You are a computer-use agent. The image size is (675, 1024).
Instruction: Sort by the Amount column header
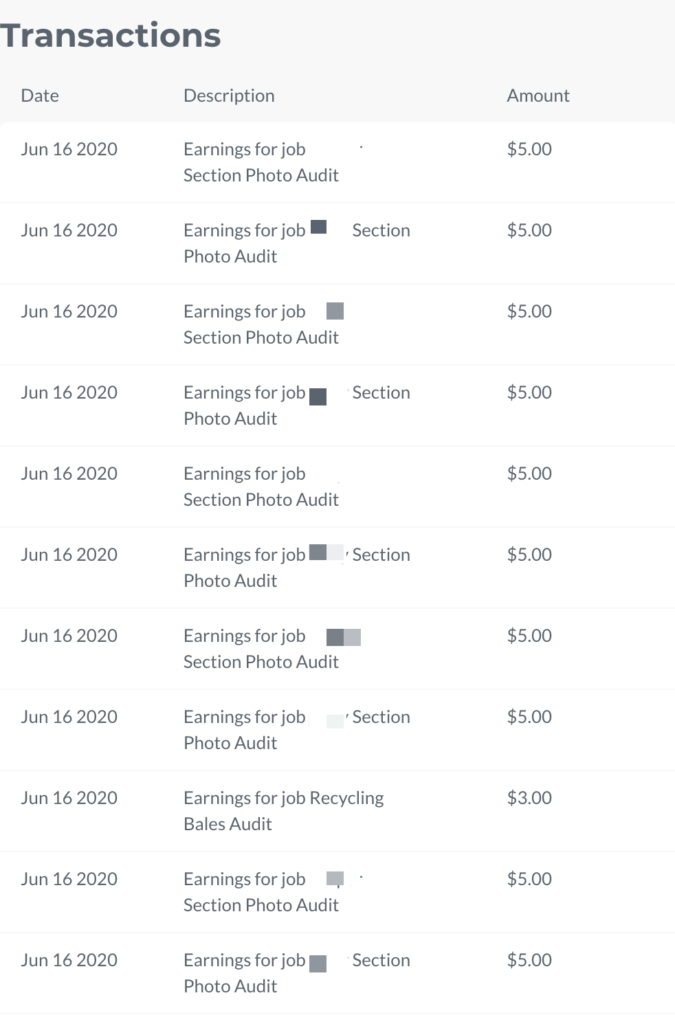pyautogui.click(x=538, y=95)
